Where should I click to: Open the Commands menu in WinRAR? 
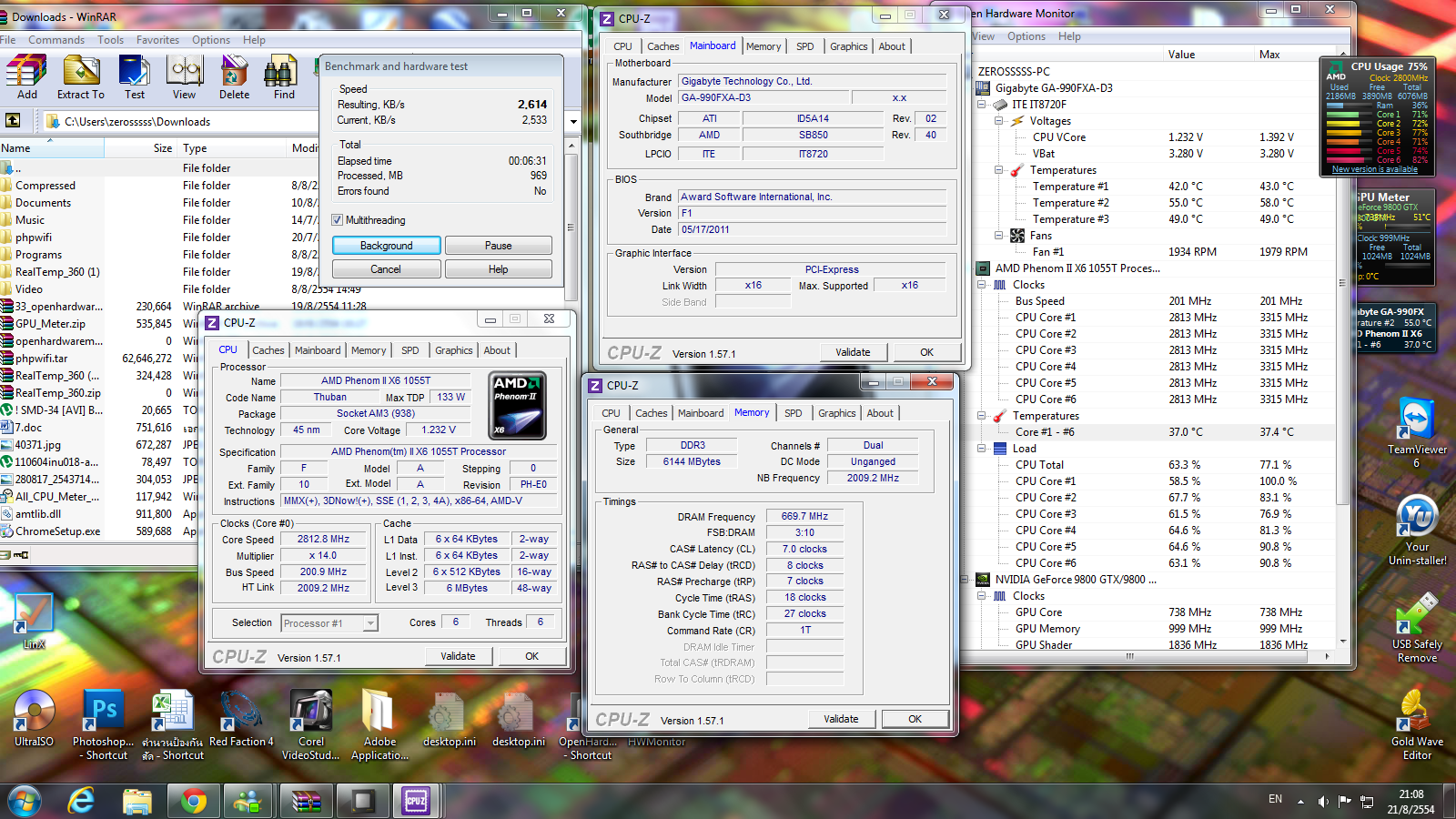tap(56, 40)
